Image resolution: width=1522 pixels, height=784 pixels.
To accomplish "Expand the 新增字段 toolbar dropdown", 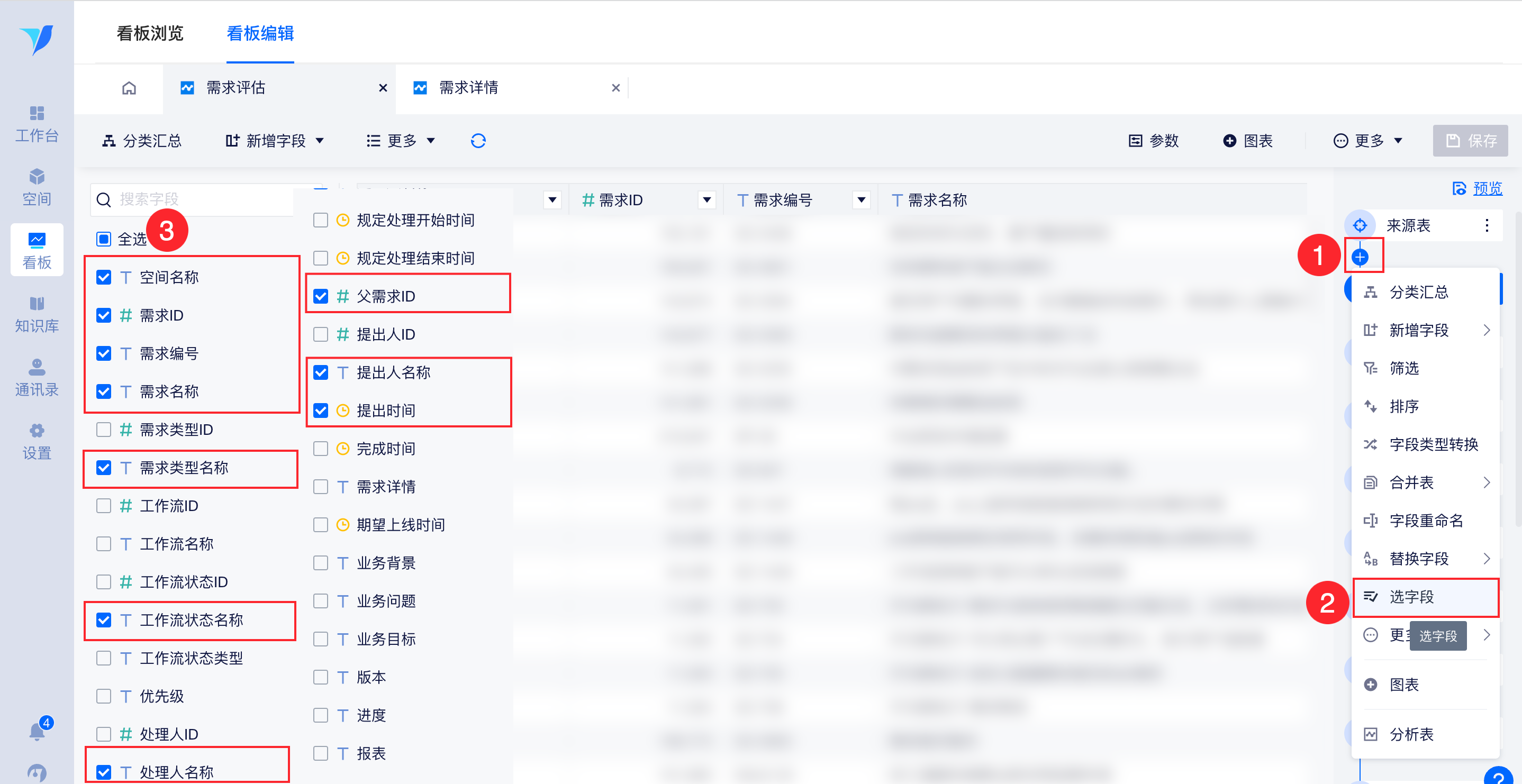I will click(275, 141).
